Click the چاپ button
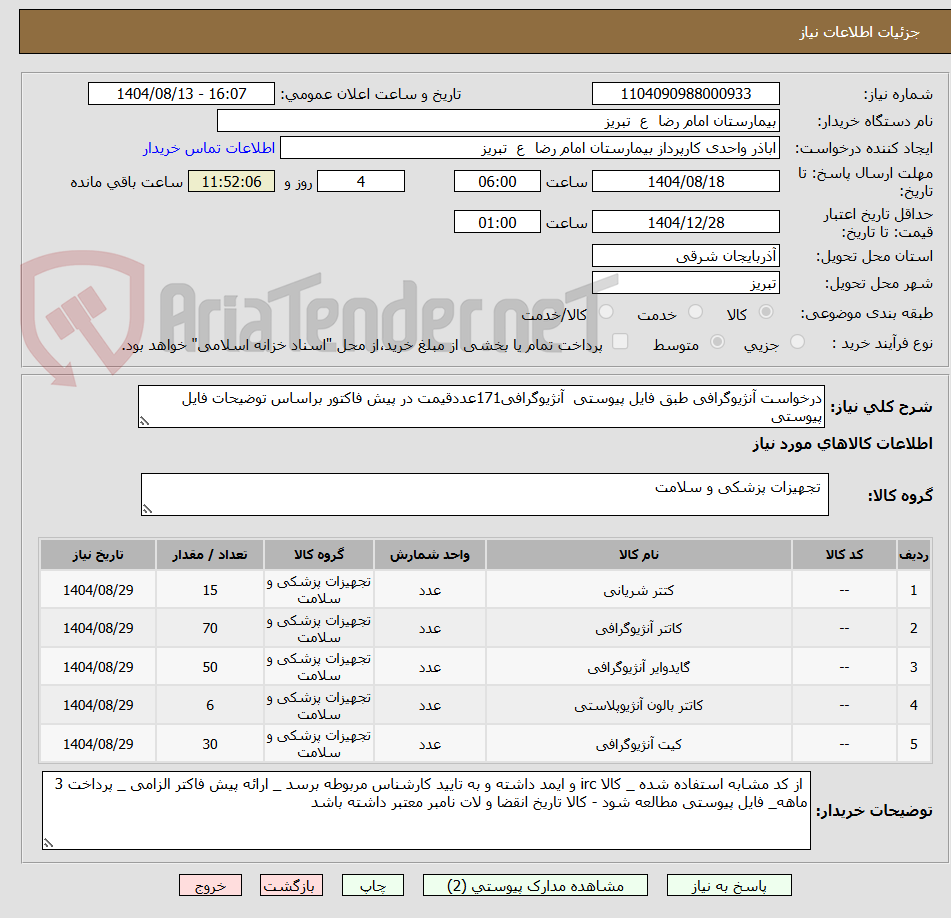 372,885
